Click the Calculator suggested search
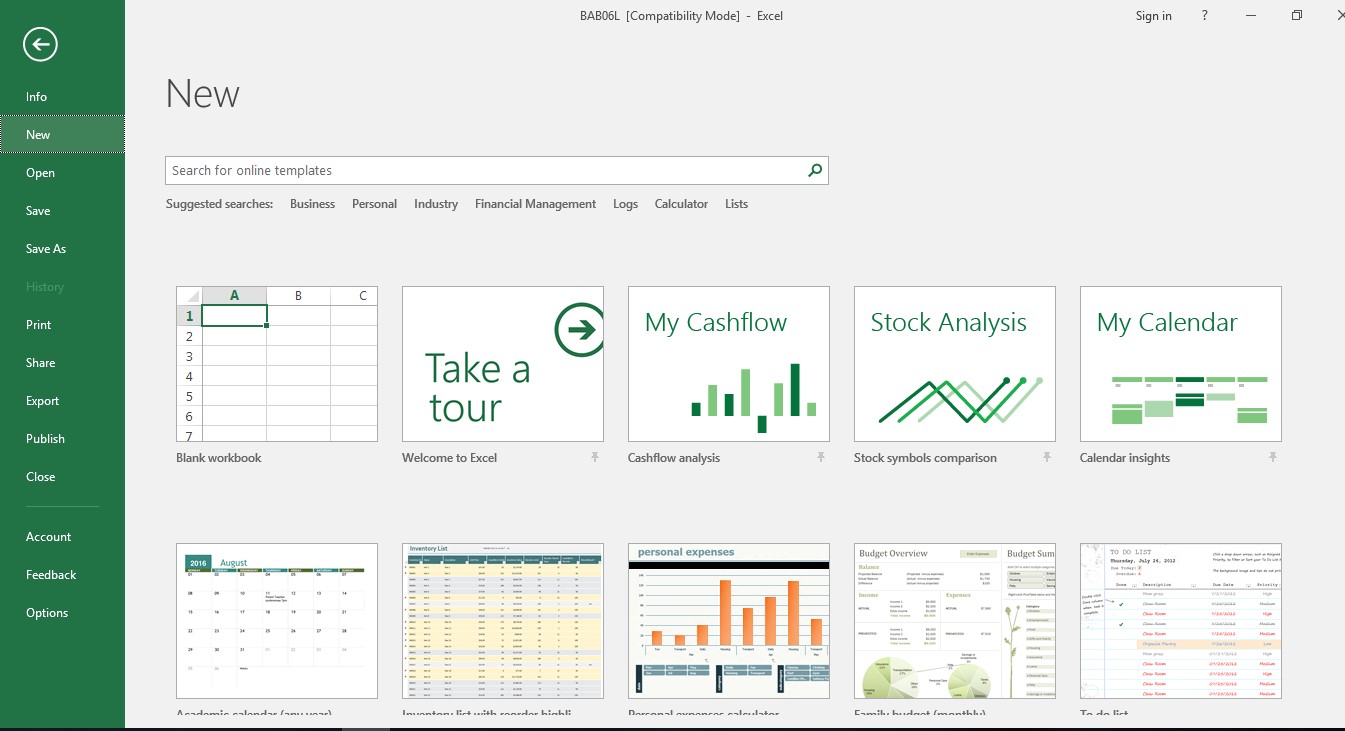 tap(681, 204)
